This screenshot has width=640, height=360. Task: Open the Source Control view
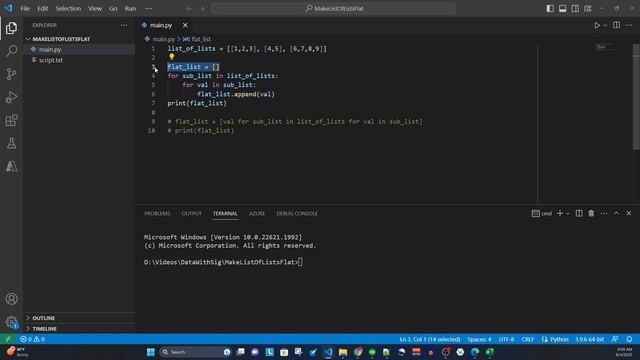click(11, 74)
